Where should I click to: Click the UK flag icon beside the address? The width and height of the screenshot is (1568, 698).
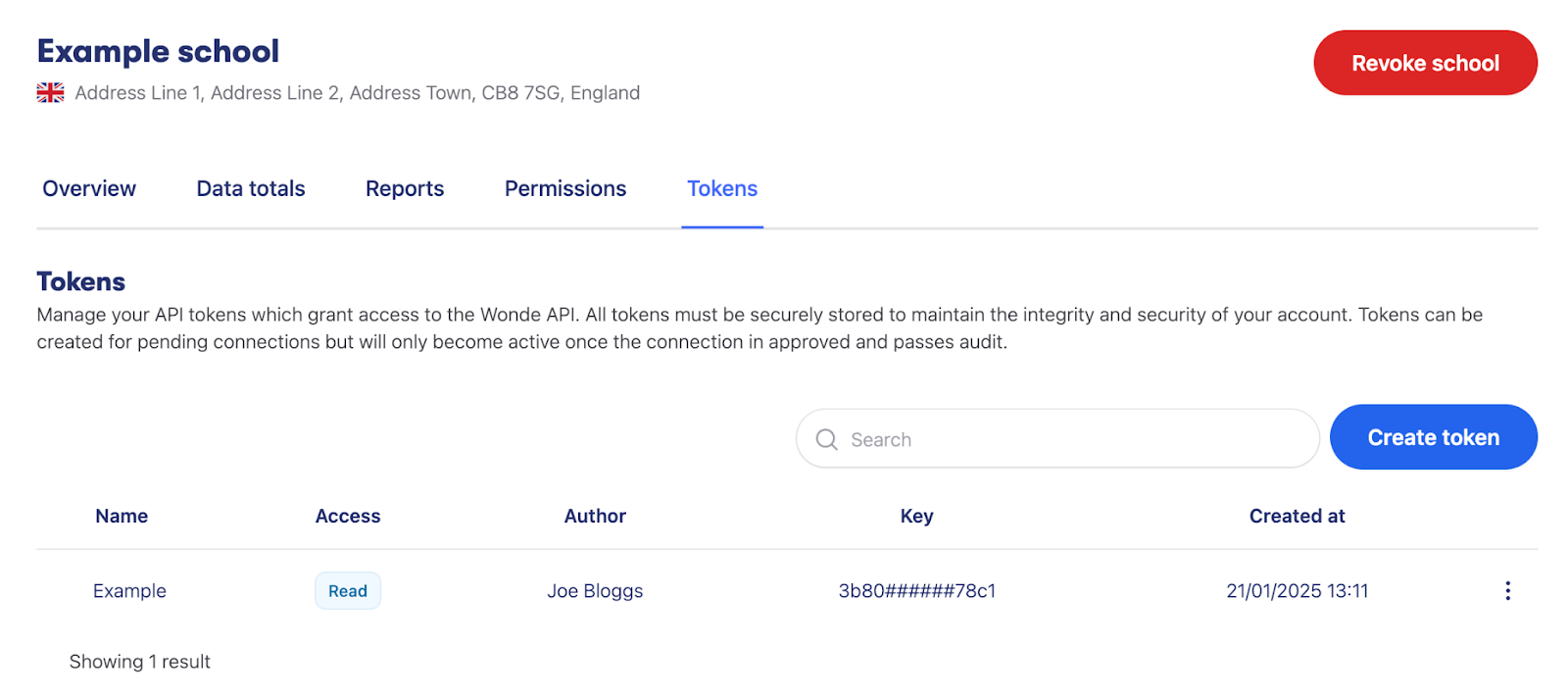tap(49, 92)
